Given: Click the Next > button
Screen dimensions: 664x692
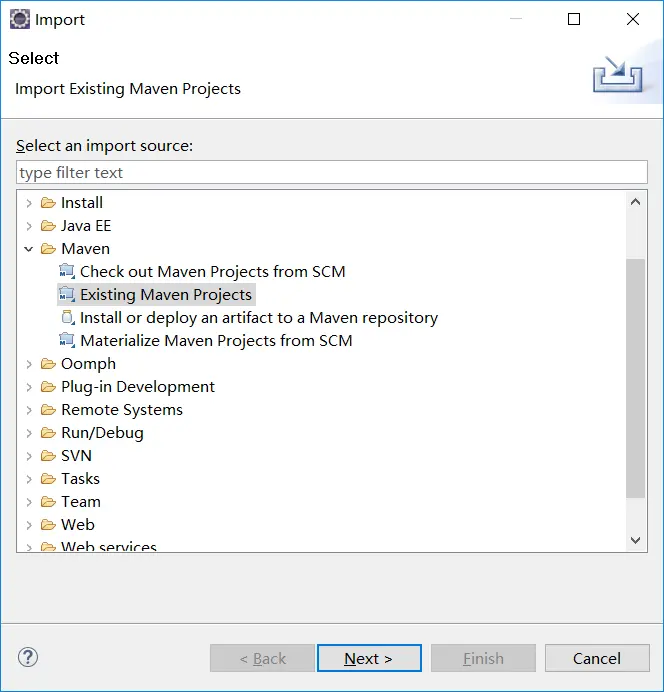Looking at the screenshot, I should pos(369,658).
